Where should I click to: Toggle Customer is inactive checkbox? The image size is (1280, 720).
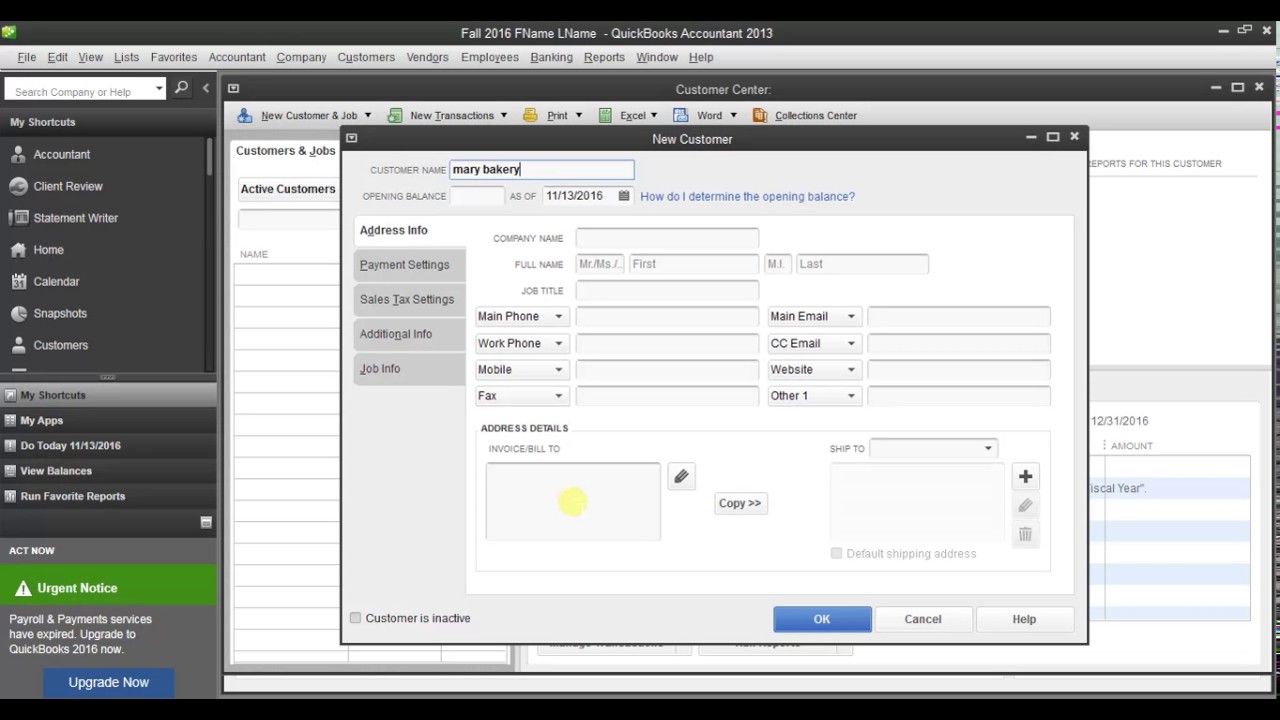pos(355,618)
